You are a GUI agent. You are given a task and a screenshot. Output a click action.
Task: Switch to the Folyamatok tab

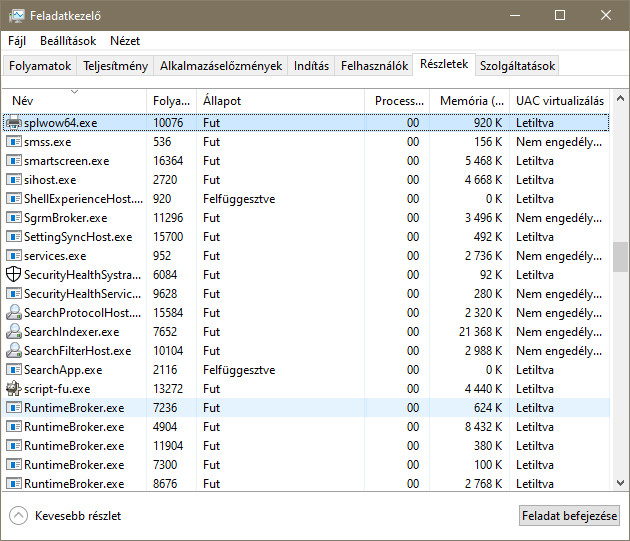tap(40, 66)
